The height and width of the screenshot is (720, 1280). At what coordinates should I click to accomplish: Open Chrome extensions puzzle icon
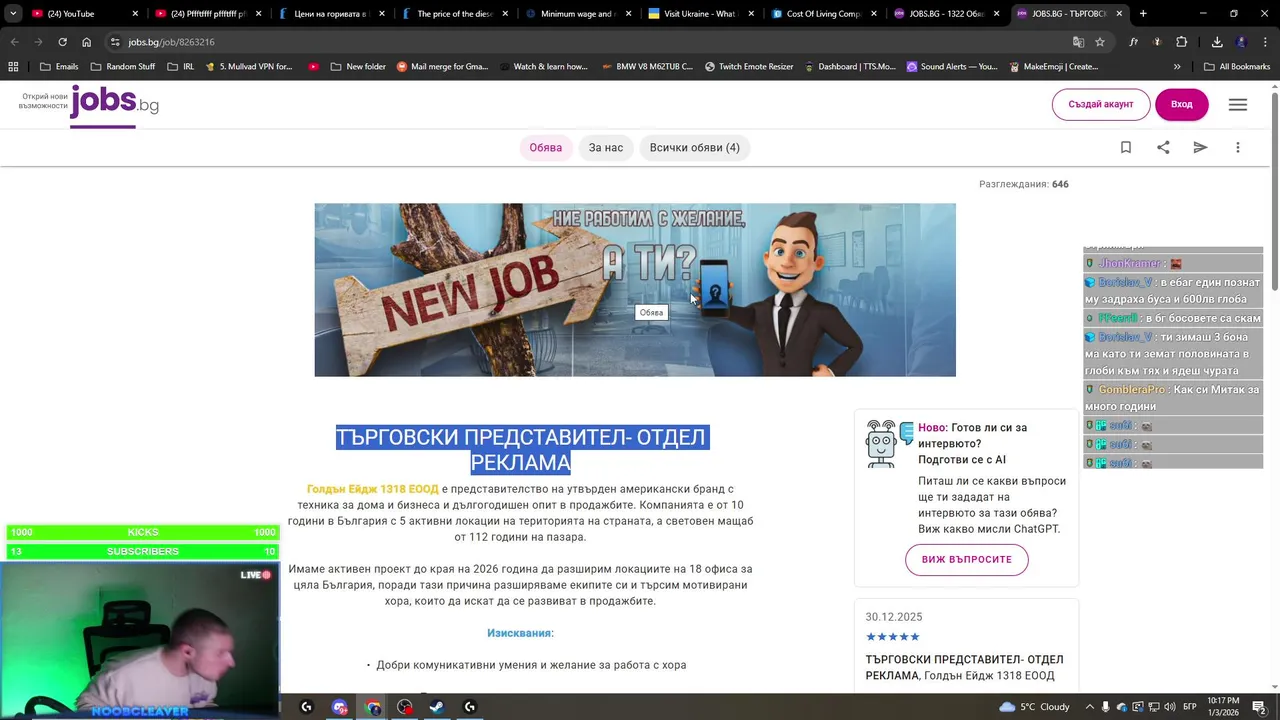(x=1182, y=42)
